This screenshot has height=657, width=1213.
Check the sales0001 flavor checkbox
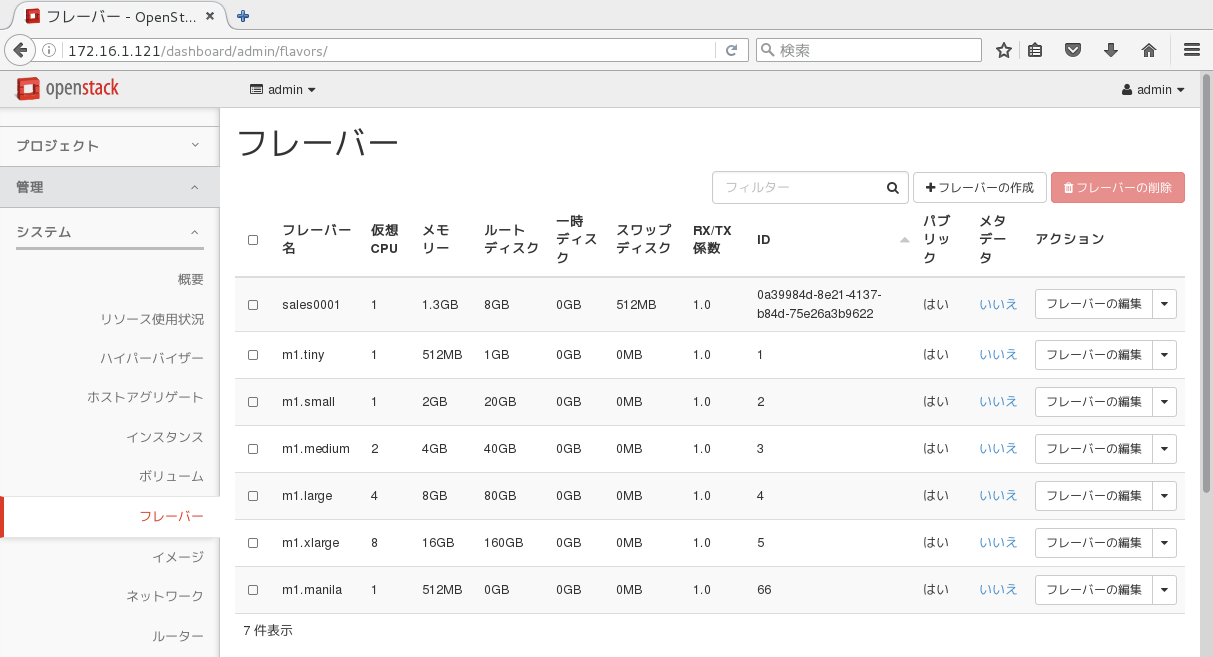253,305
